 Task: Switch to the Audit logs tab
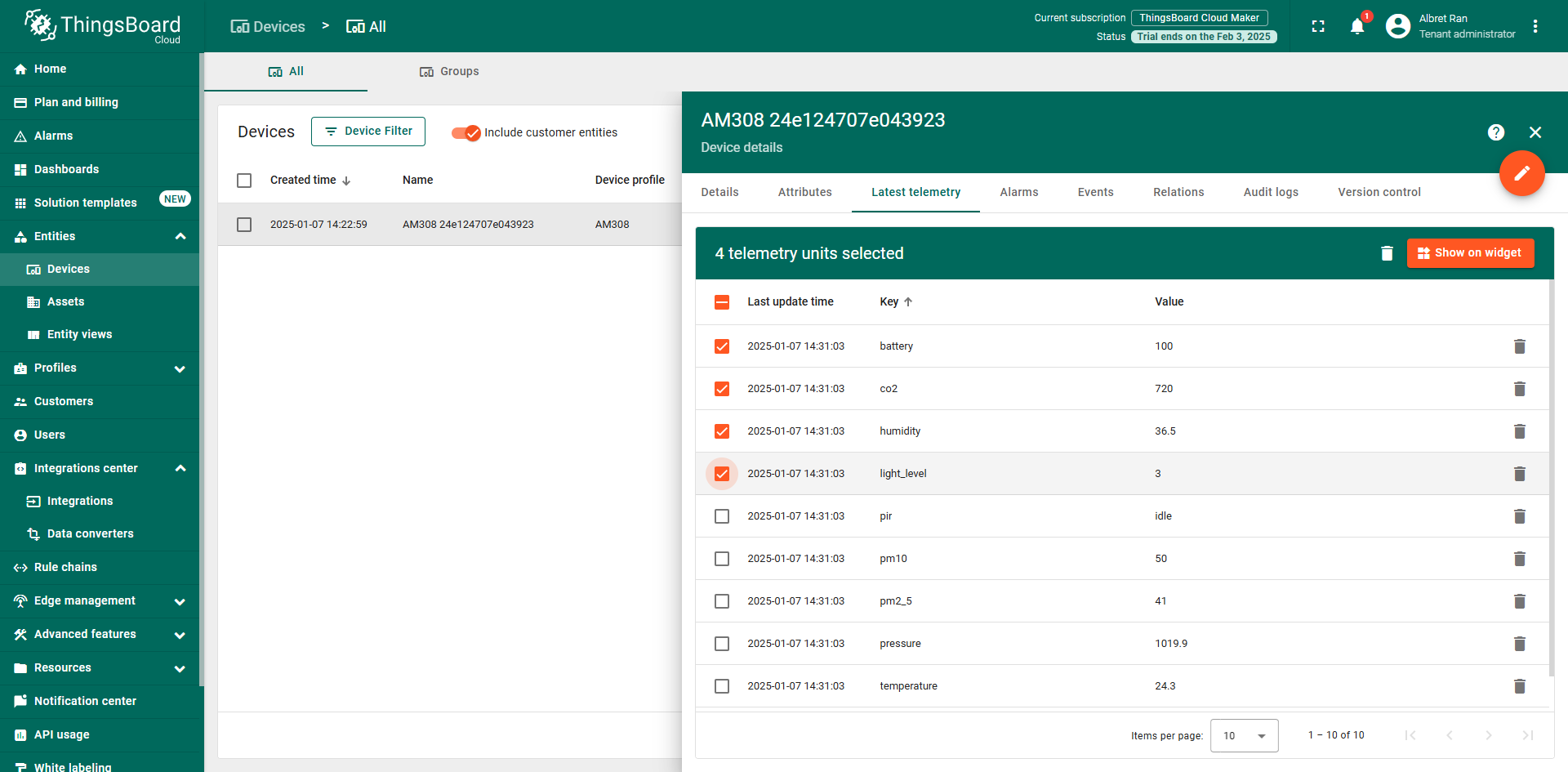pos(1271,193)
